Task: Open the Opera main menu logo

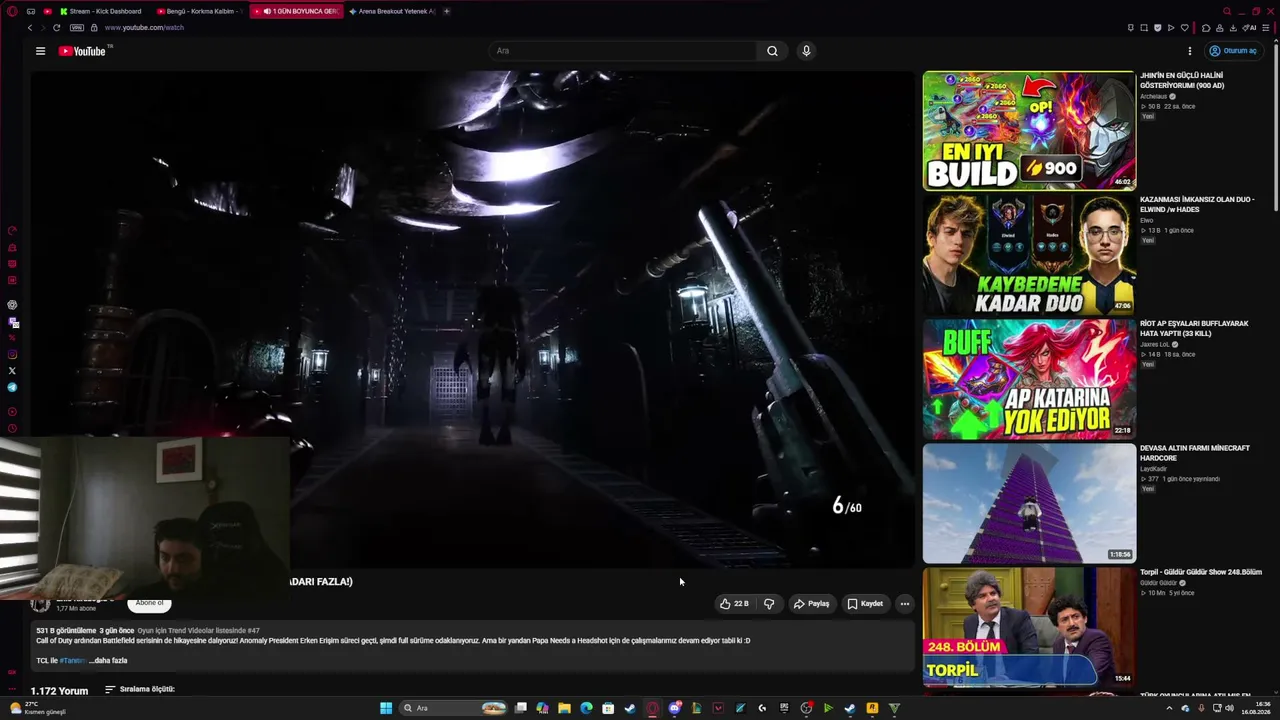Action: [12, 11]
